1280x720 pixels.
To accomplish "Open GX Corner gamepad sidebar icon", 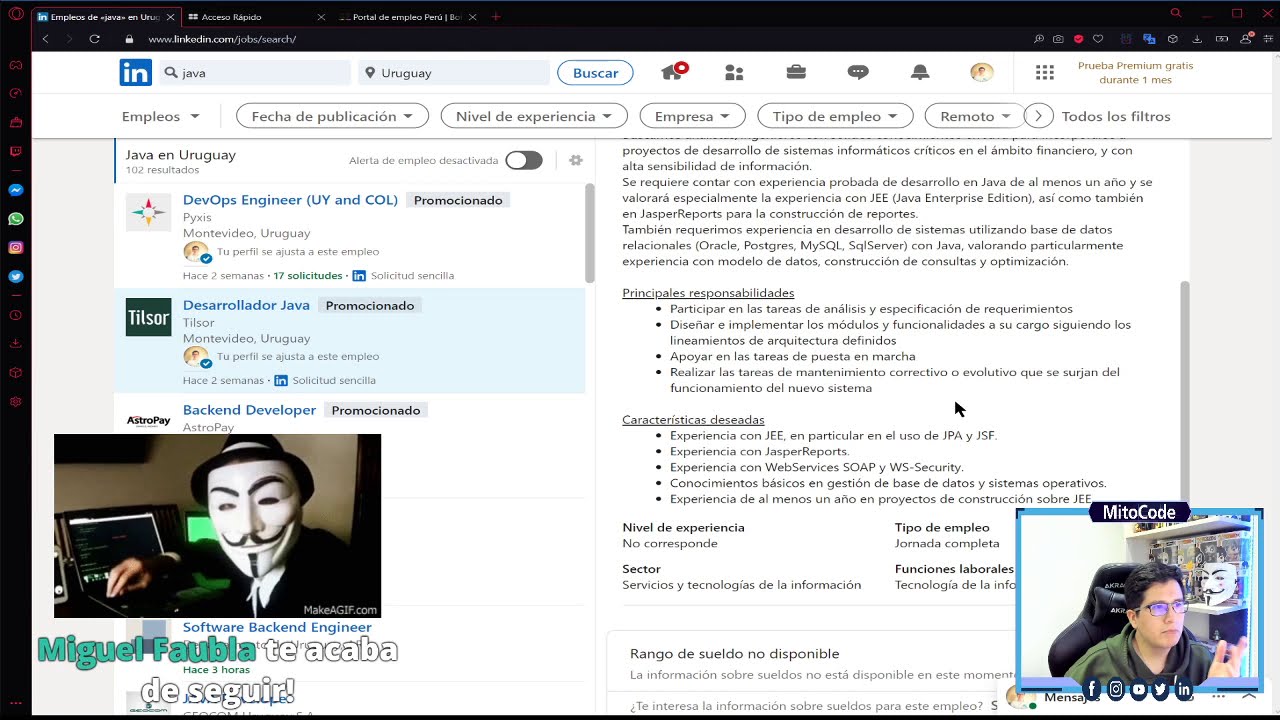I will 15,66.
